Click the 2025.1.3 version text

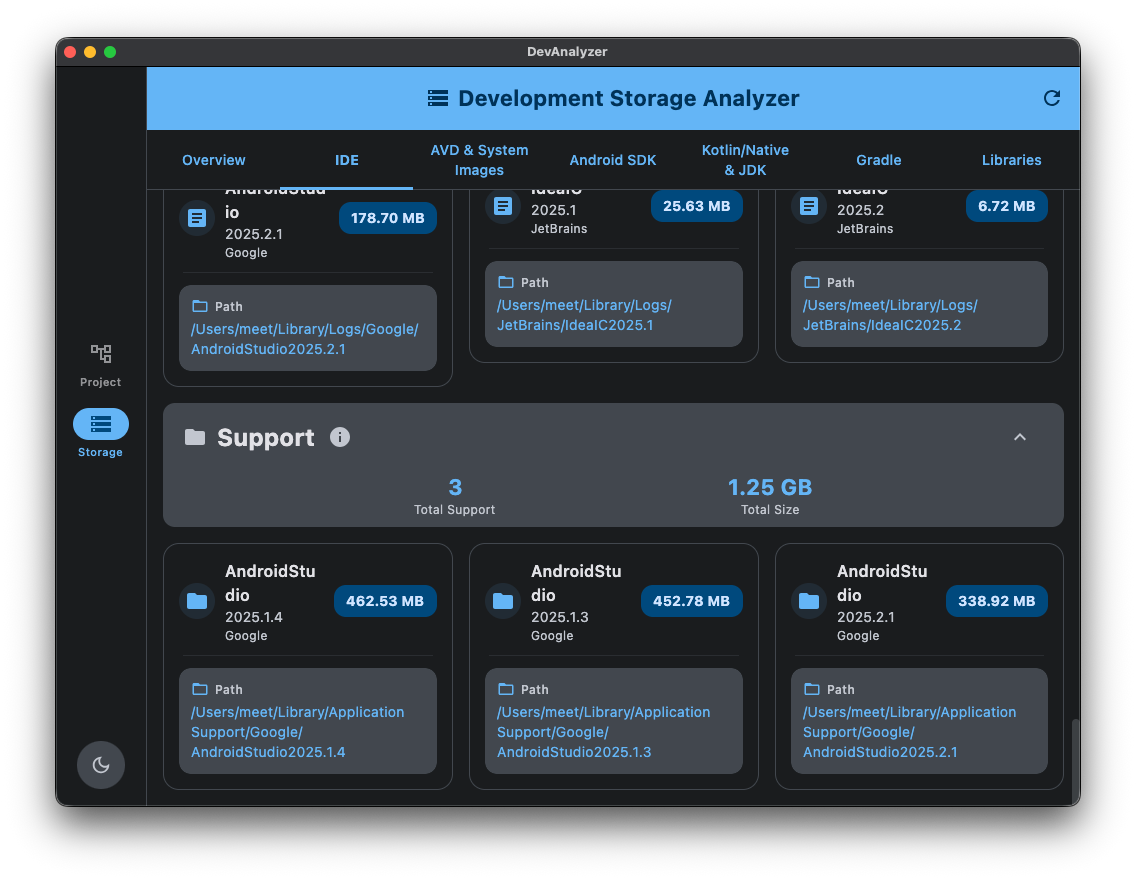click(x=559, y=617)
